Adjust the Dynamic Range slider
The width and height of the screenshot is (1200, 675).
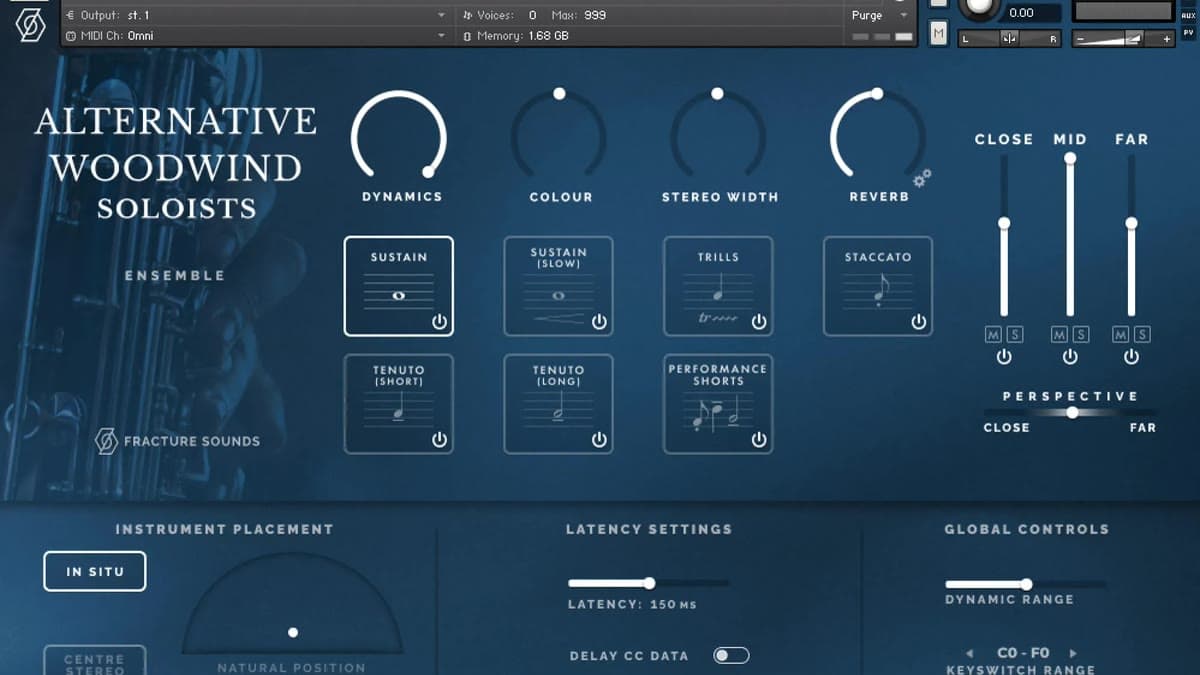point(1026,584)
